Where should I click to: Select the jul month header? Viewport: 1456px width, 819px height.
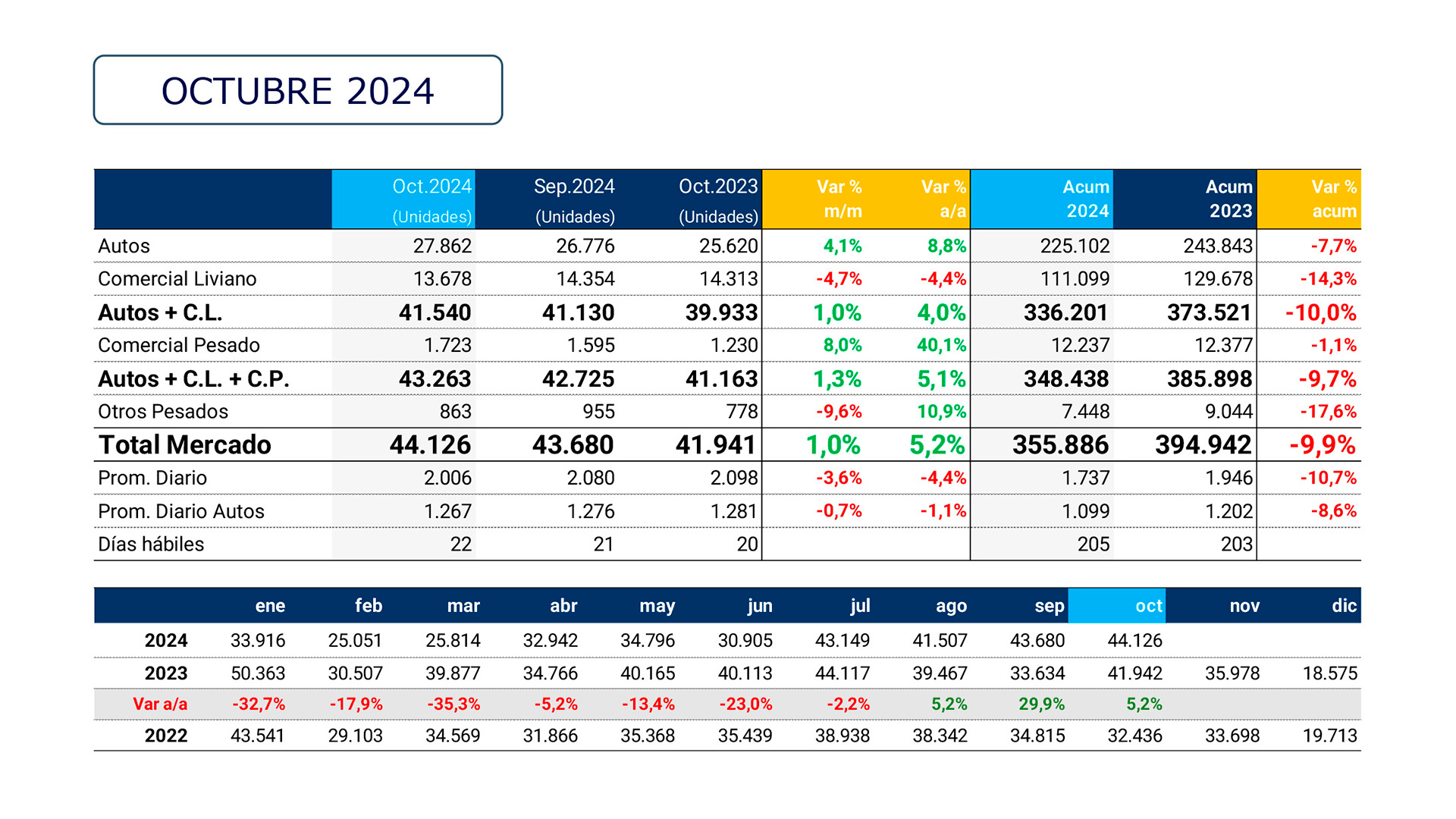(x=860, y=606)
